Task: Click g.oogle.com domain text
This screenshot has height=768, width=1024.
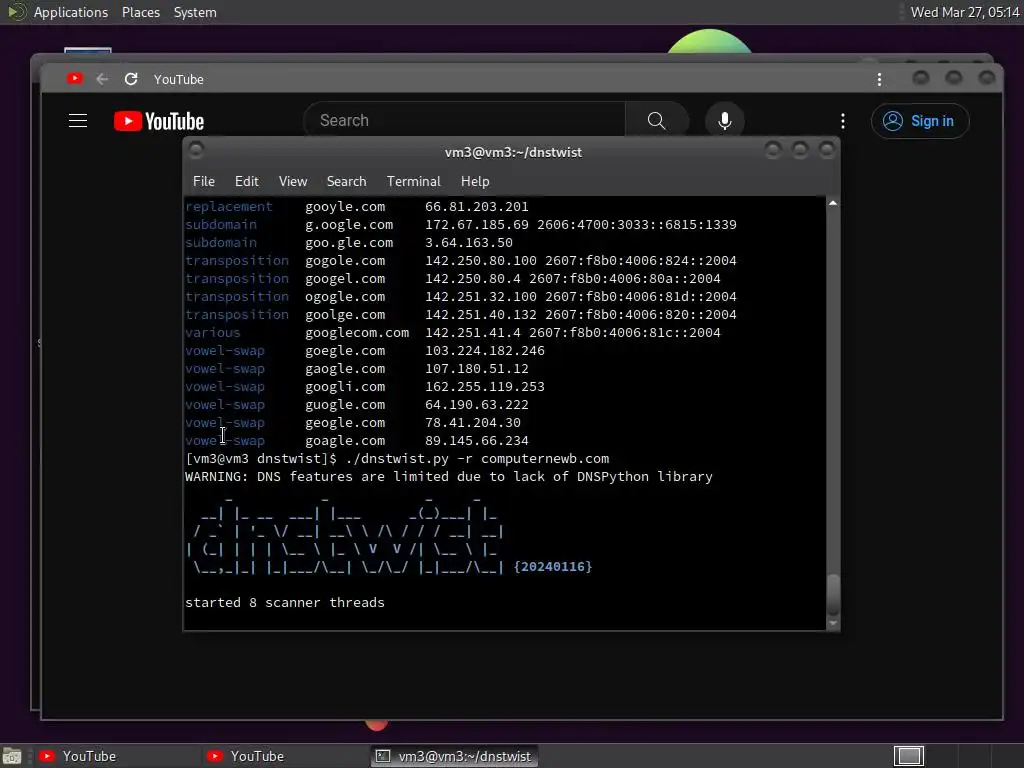Action: click(x=349, y=225)
